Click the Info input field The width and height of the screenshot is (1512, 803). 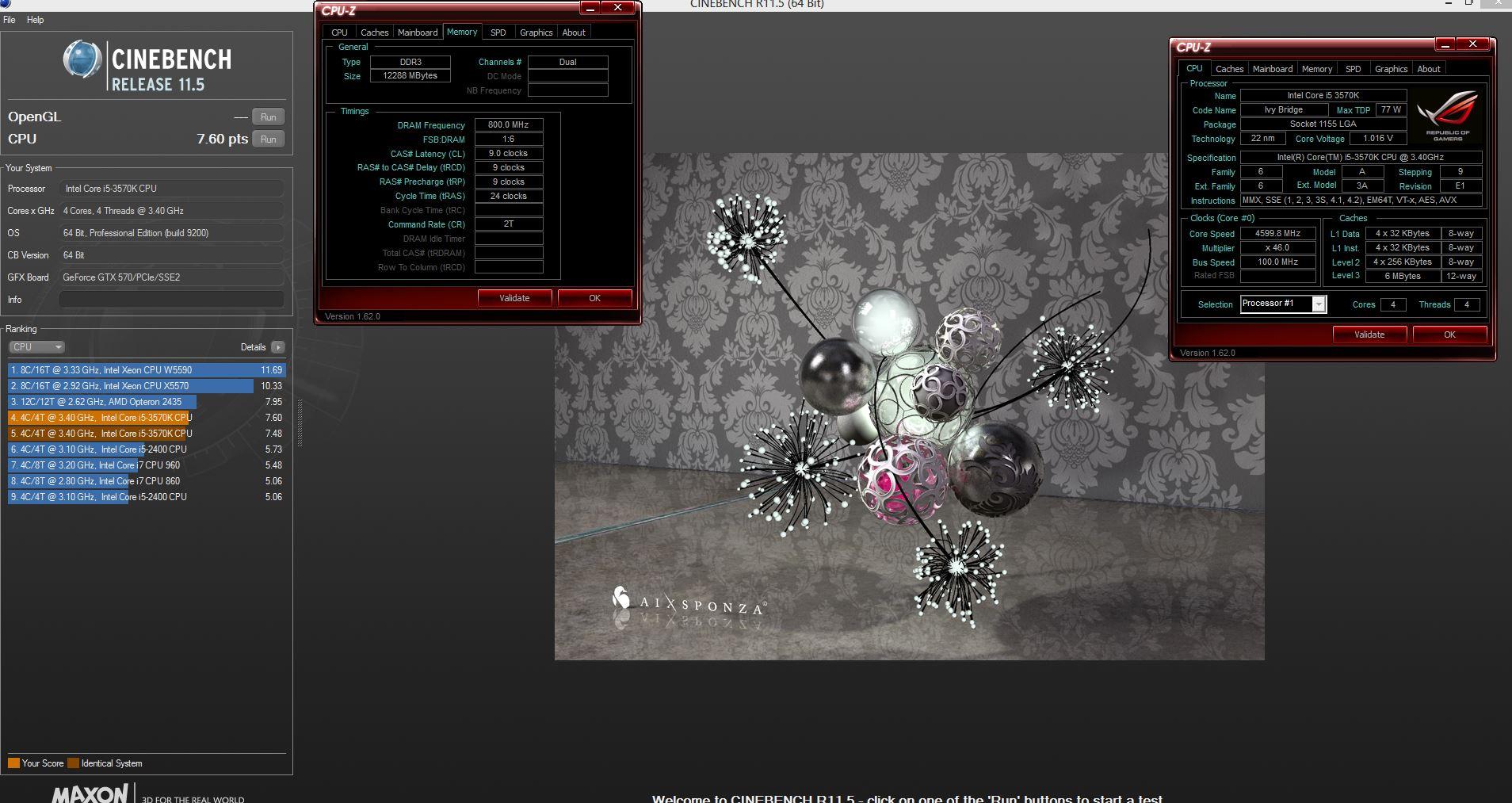171,300
